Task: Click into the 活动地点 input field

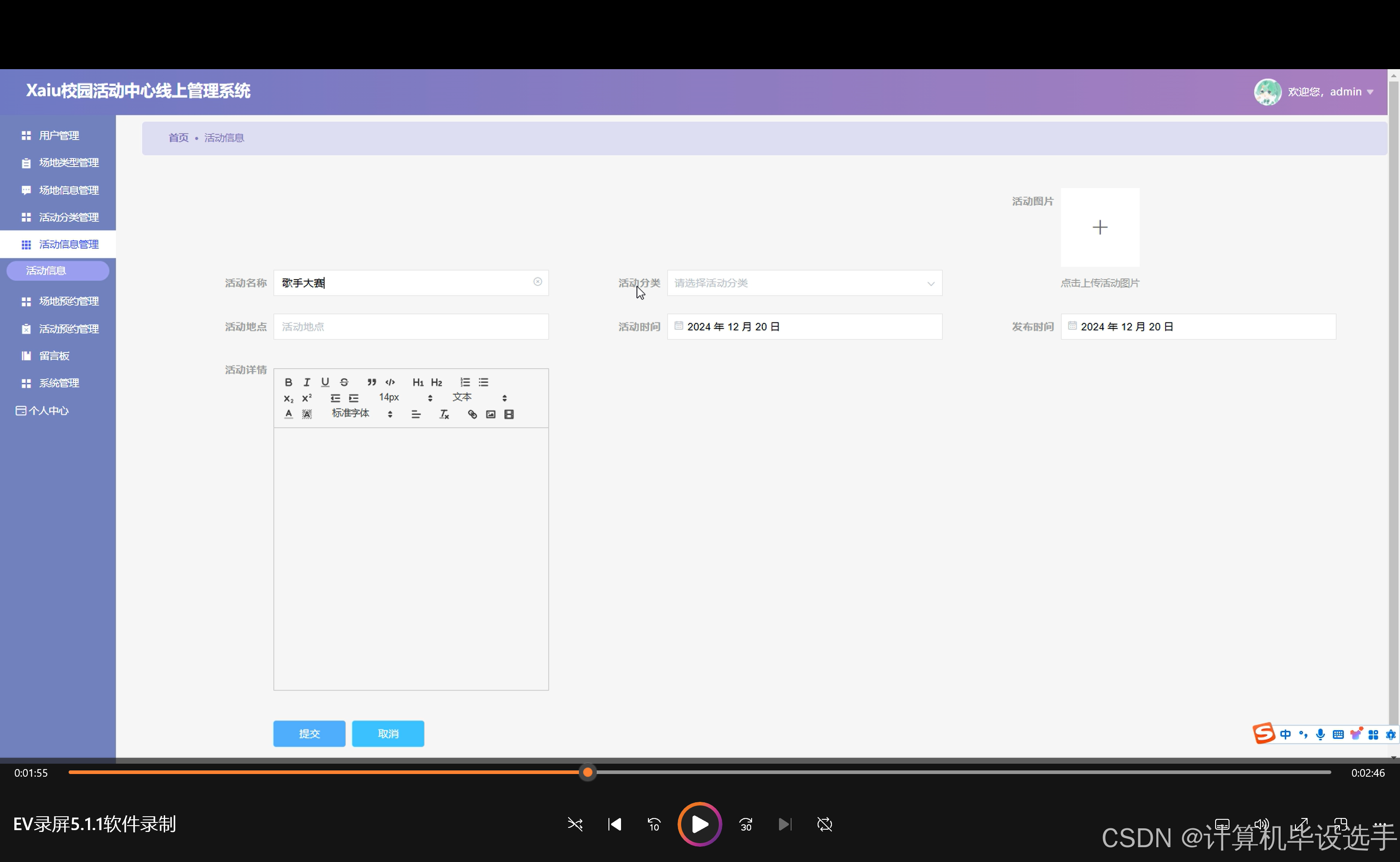Action: tap(411, 327)
